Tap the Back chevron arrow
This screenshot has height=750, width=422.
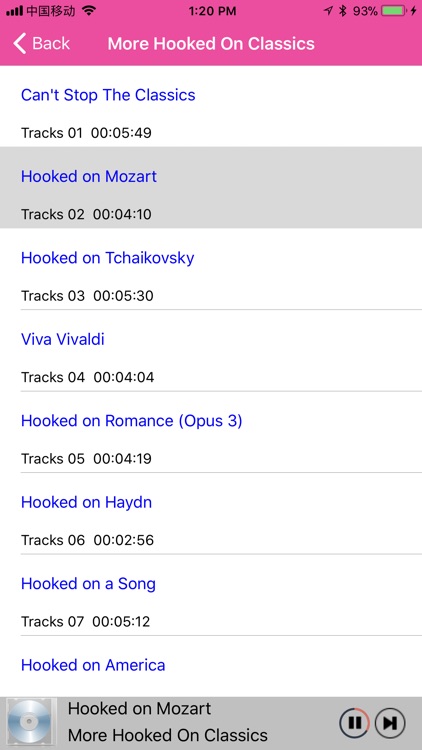pyautogui.click(x=20, y=44)
